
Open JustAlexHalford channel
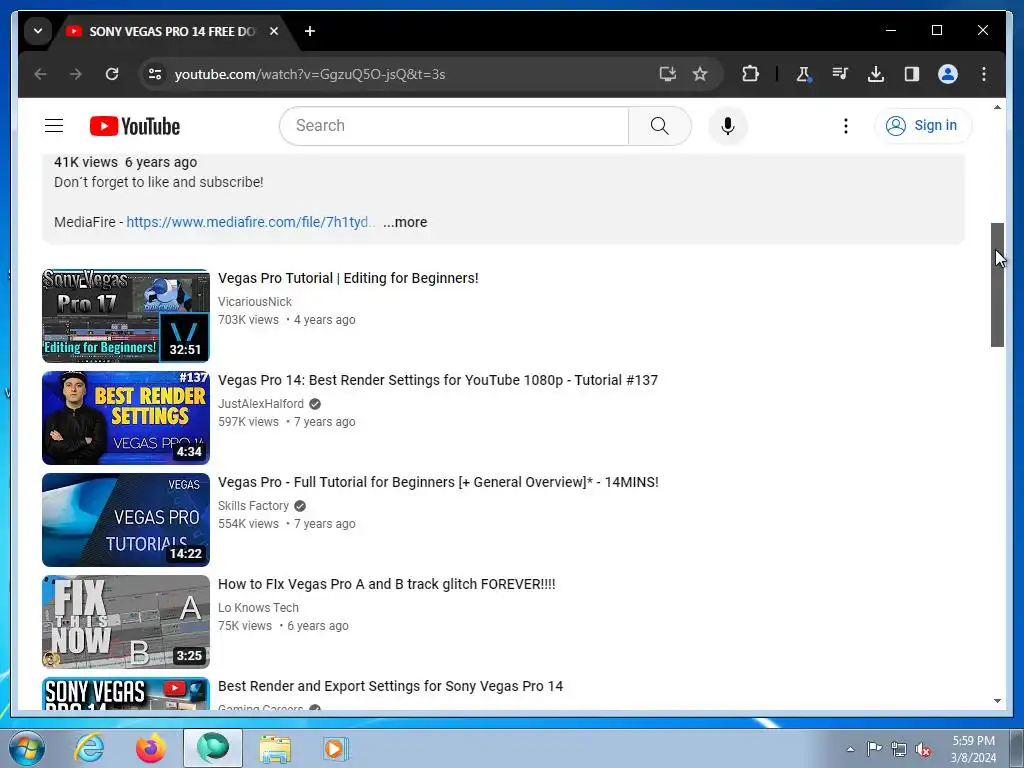pyautogui.click(x=261, y=404)
